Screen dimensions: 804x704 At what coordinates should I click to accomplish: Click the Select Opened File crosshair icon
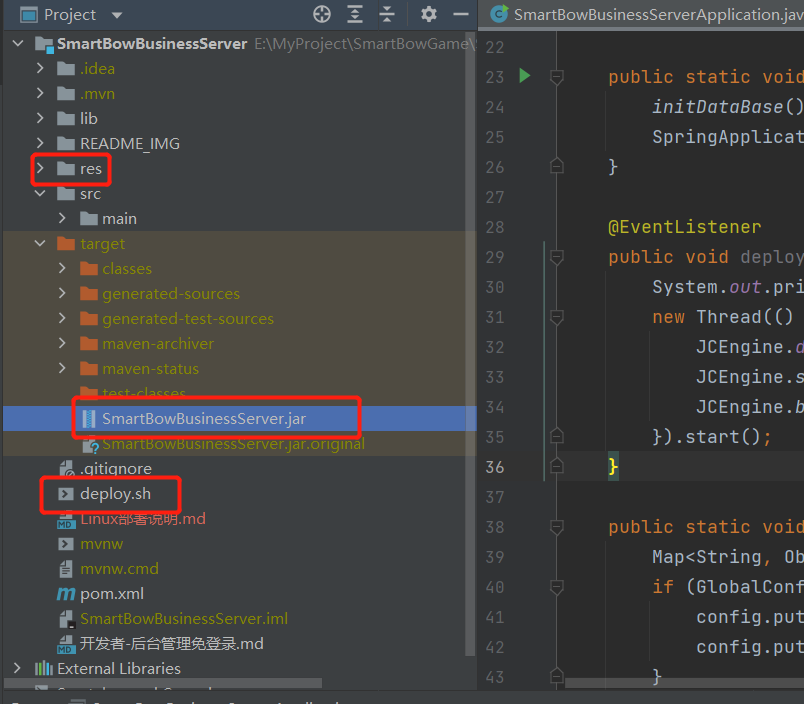coord(322,14)
